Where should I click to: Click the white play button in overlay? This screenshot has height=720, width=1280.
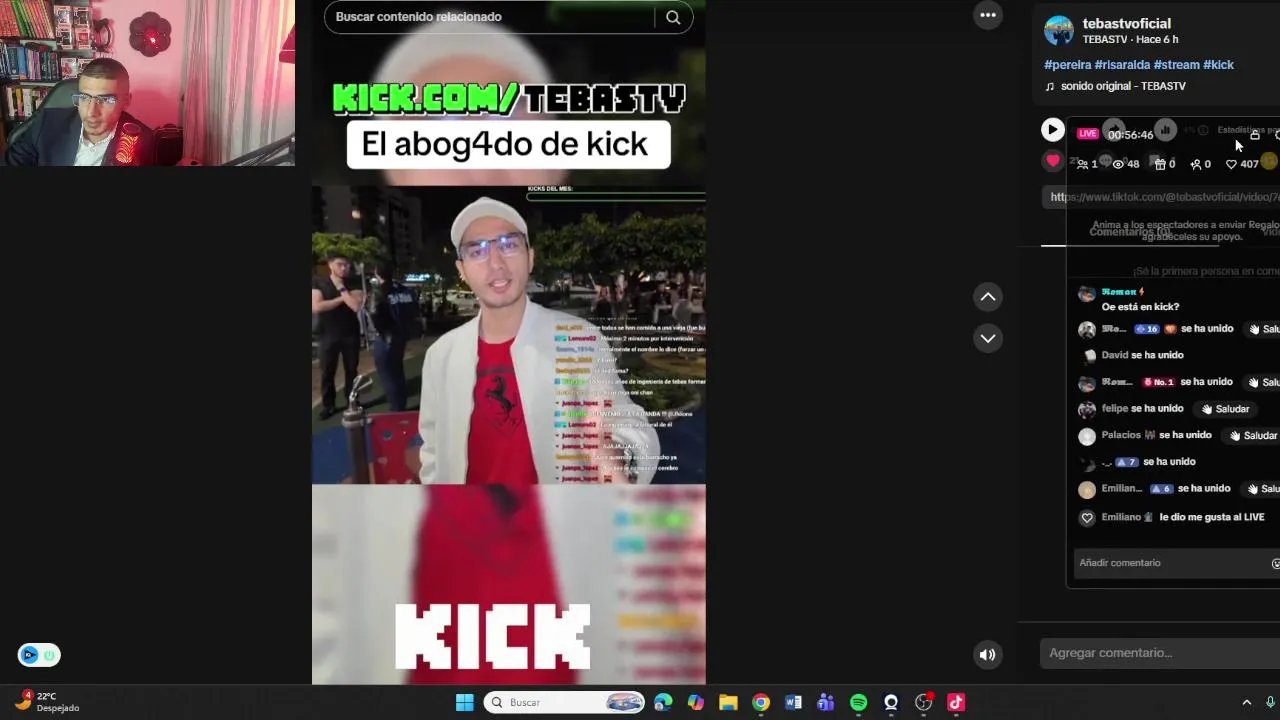pos(1052,129)
